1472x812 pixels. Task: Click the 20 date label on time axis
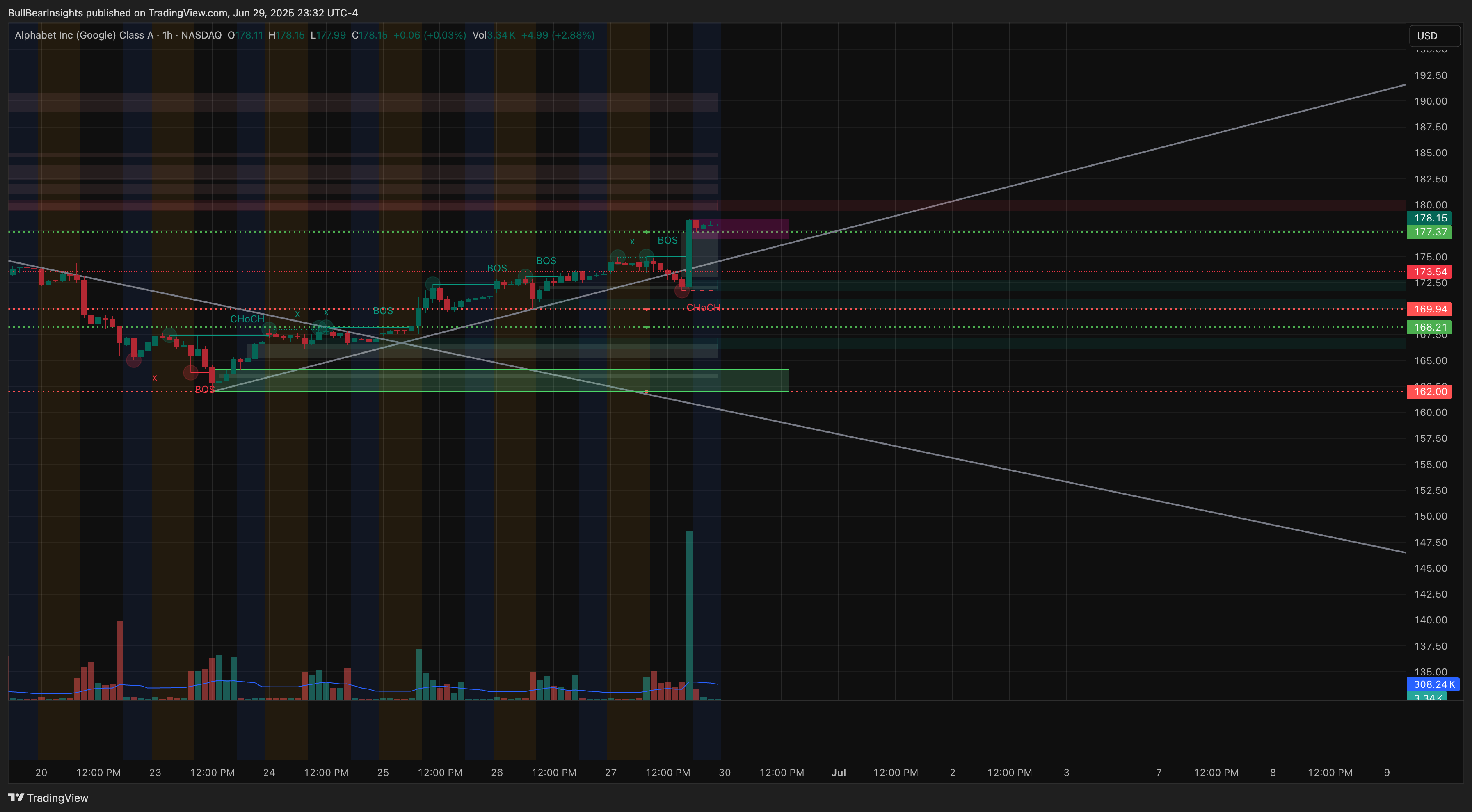coord(41,773)
